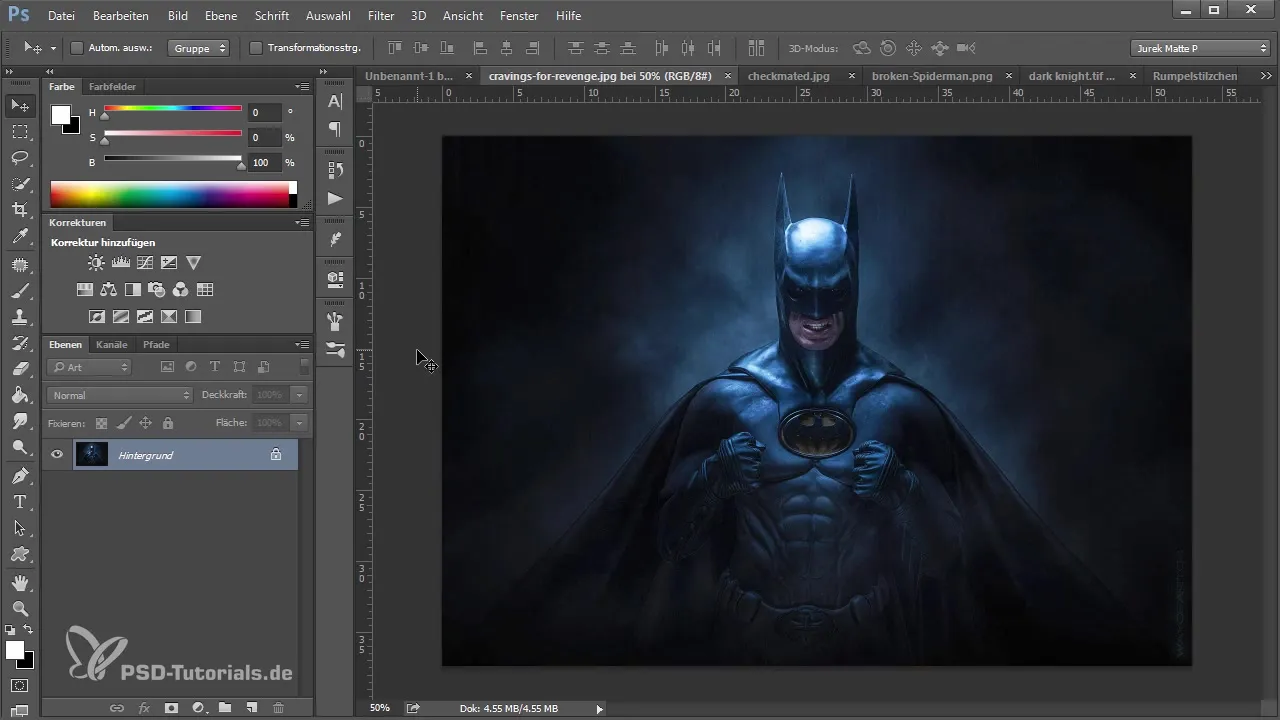Screen dimensions: 1280x720
Task: Select the Hand tool
Action: coord(20,582)
